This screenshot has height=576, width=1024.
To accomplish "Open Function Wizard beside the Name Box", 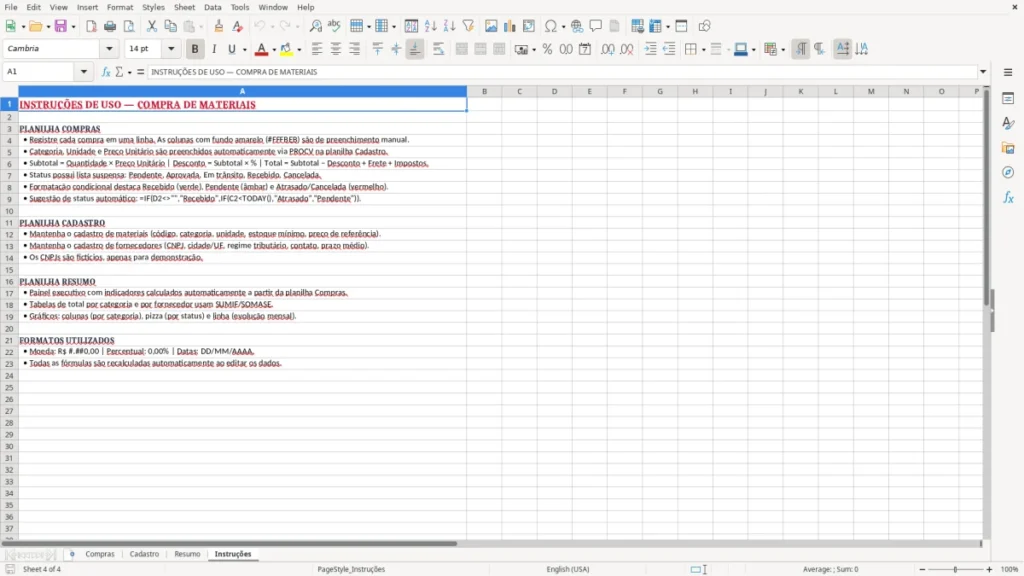I will pos(106,72).
